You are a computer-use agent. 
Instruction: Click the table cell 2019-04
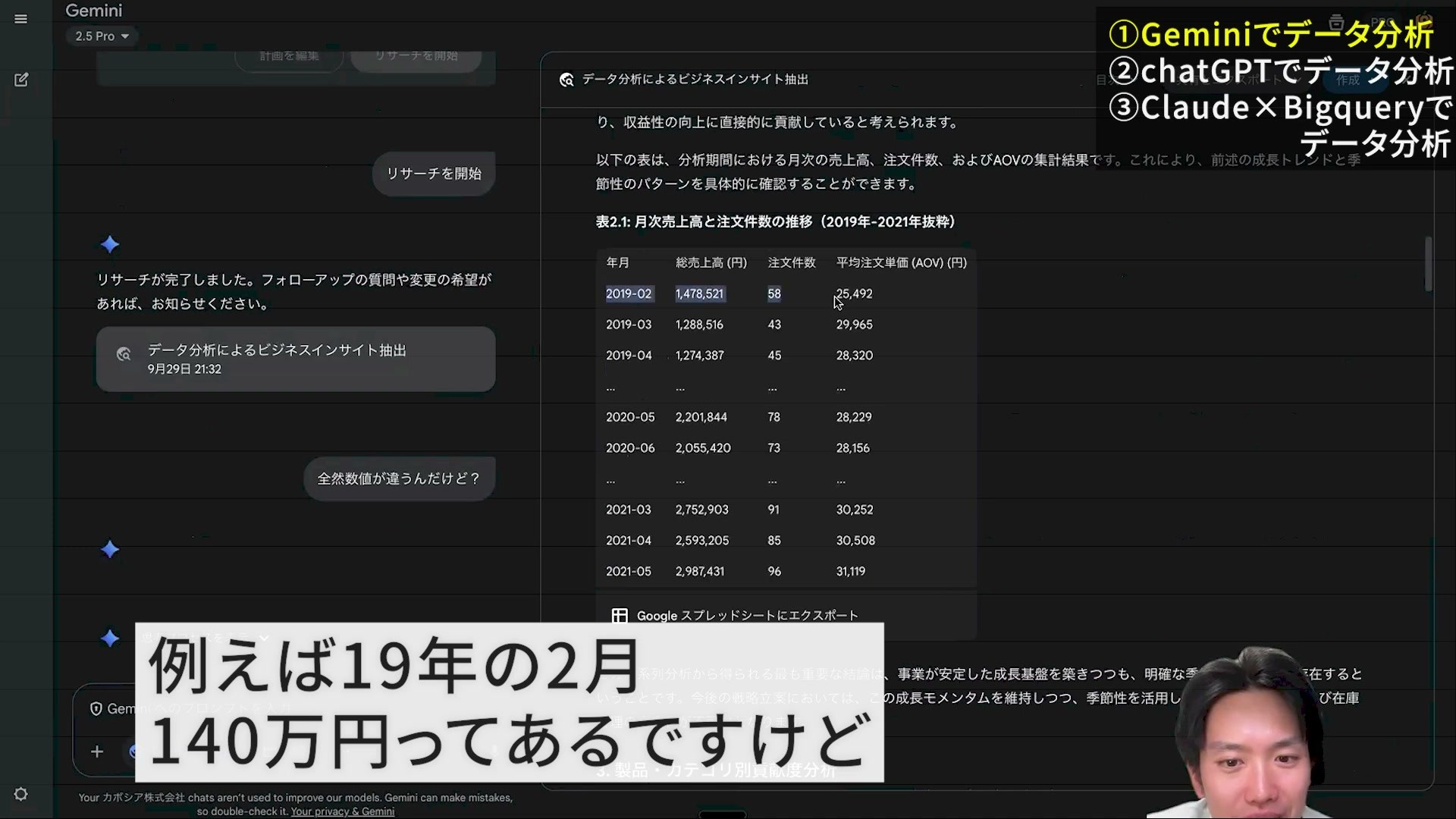point(628,356)
